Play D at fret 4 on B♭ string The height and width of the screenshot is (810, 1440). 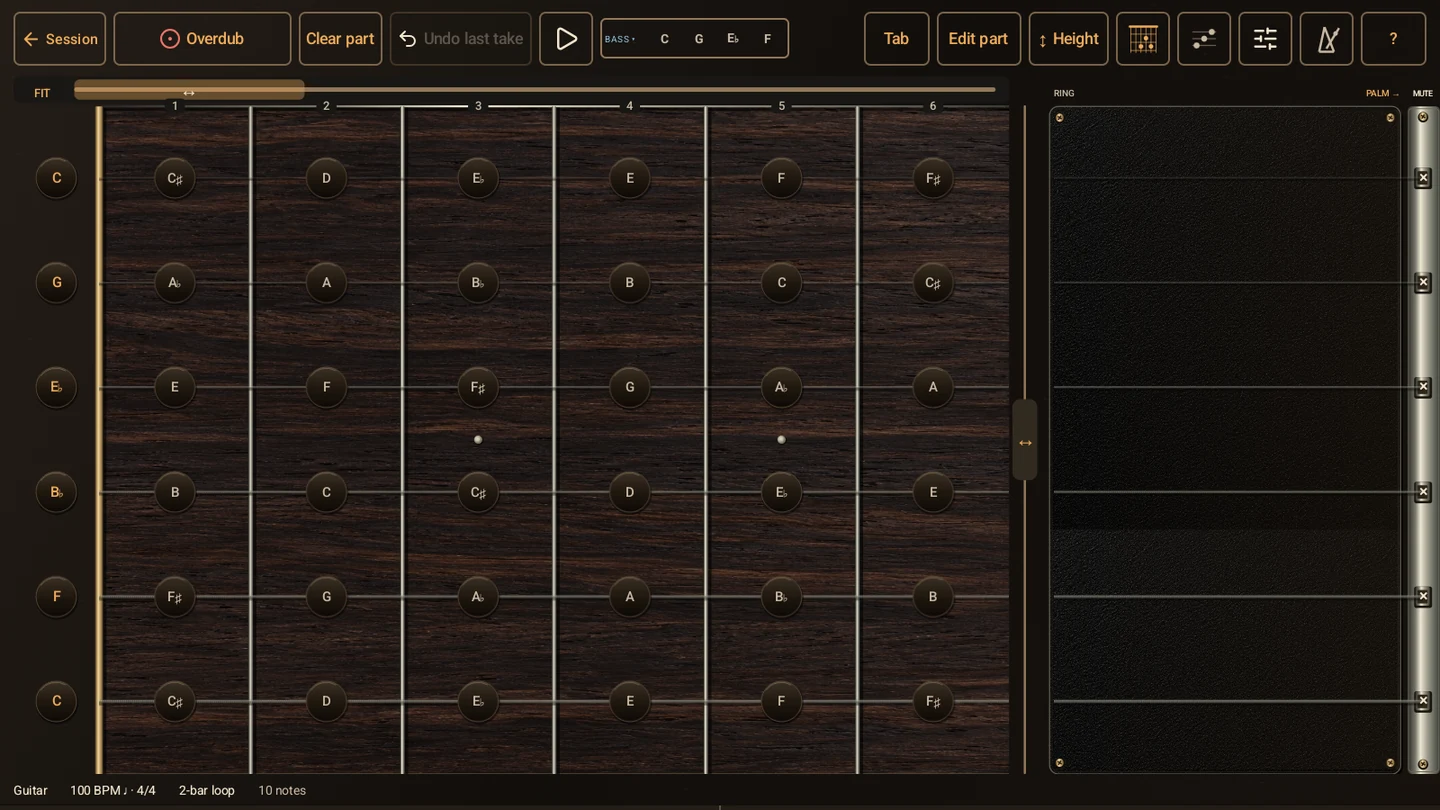(629, 492)
